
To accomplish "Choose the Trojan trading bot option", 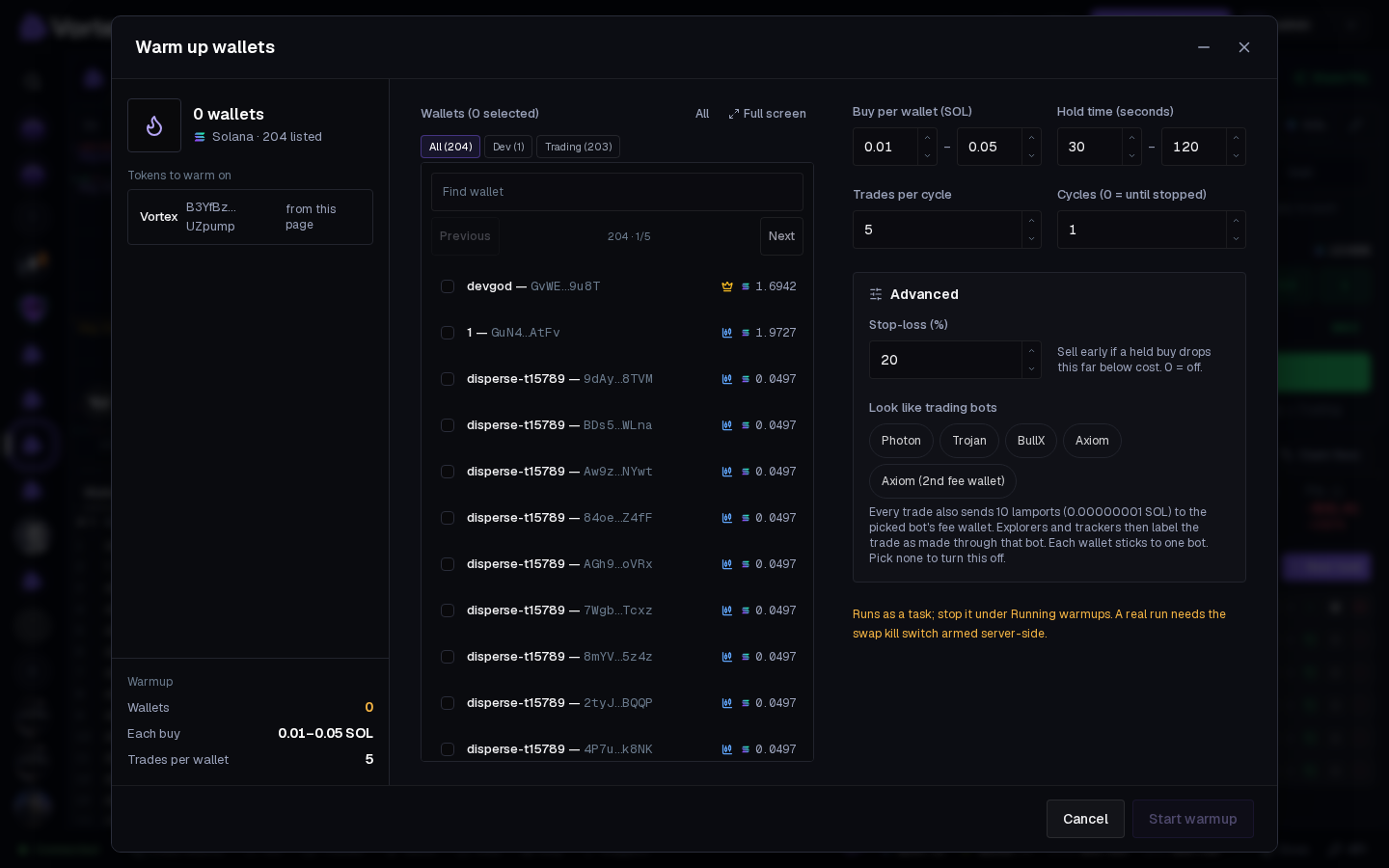I will 969,441.
